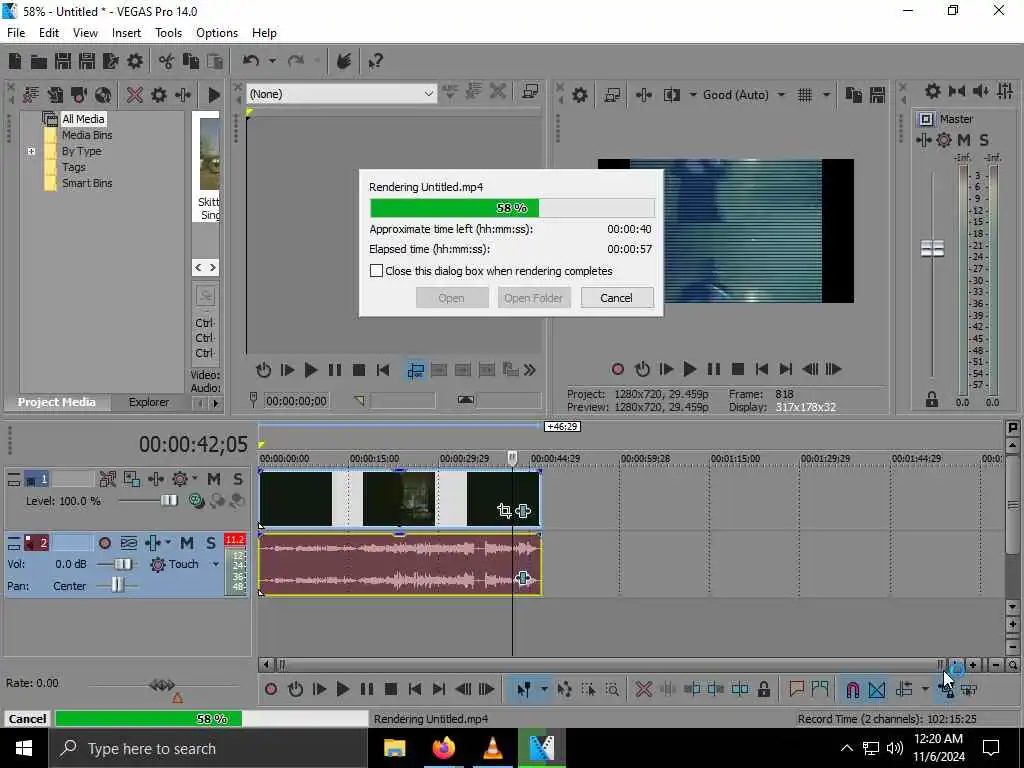Screen dimensions: 1024x768
Task: Open project Properties gear in main toolbar
Action: pyautogui.click(x=135, y=61)
